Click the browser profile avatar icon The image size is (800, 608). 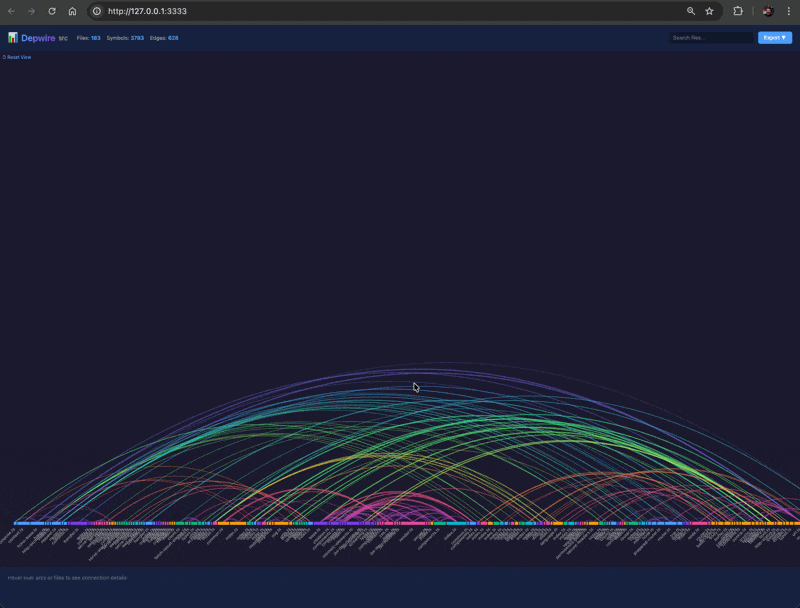click(x=765, y=12)
